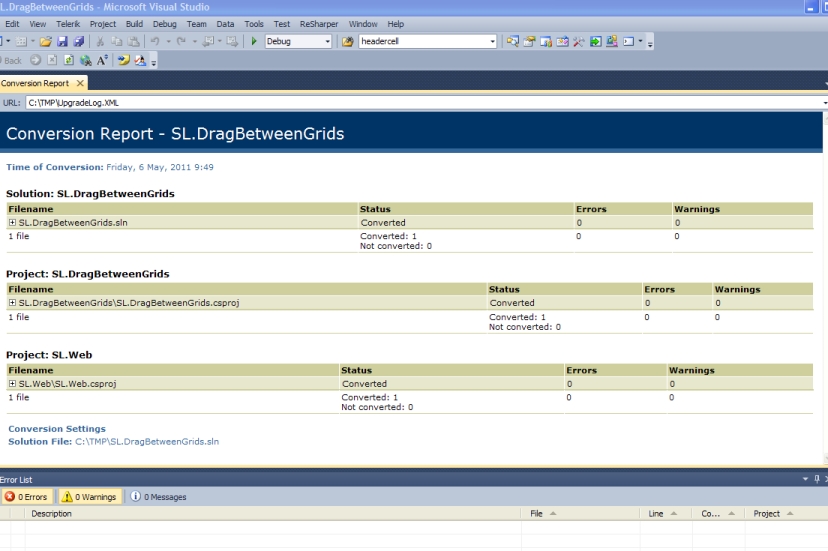Screen dimensions: 828x551
Task: Select the Conversion Report tab
Action: (x=35, y=83)
